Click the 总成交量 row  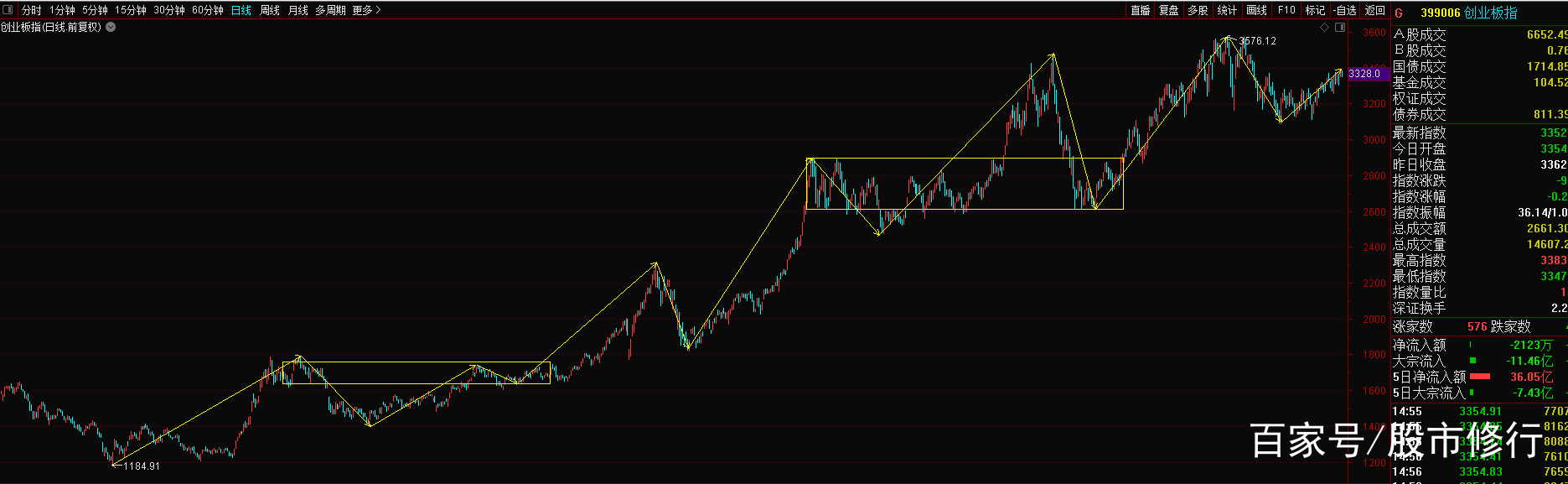[x=1480, y=244]
